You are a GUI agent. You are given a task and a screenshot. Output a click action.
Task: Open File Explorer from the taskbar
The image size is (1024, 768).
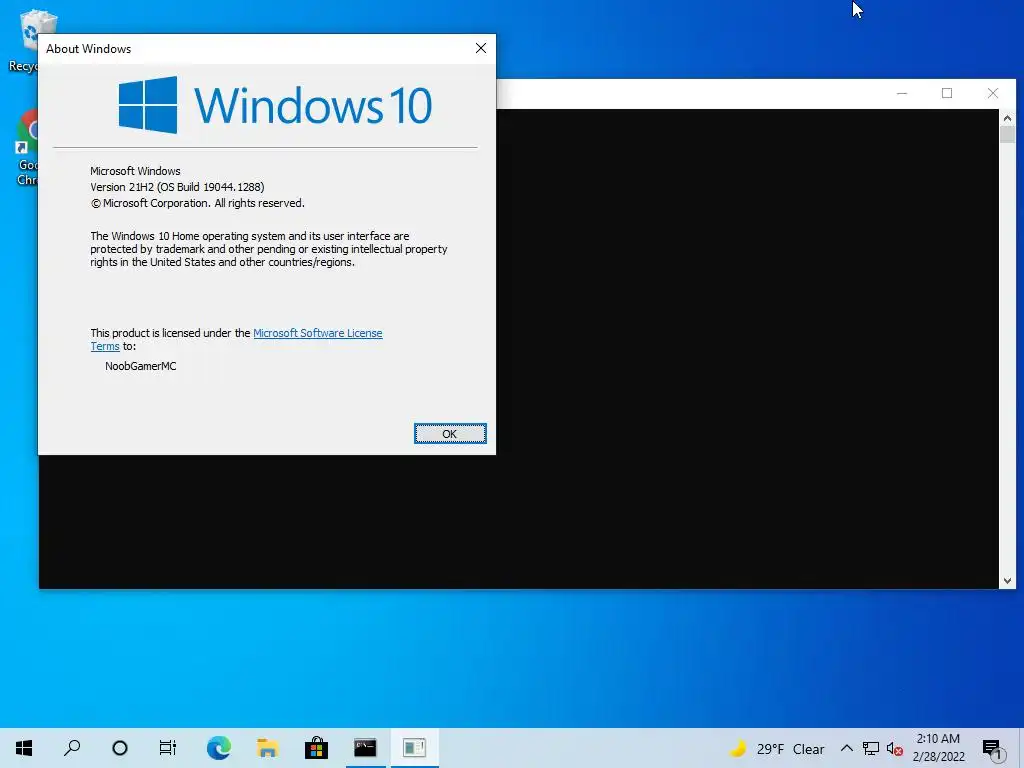tap(267, 748)
